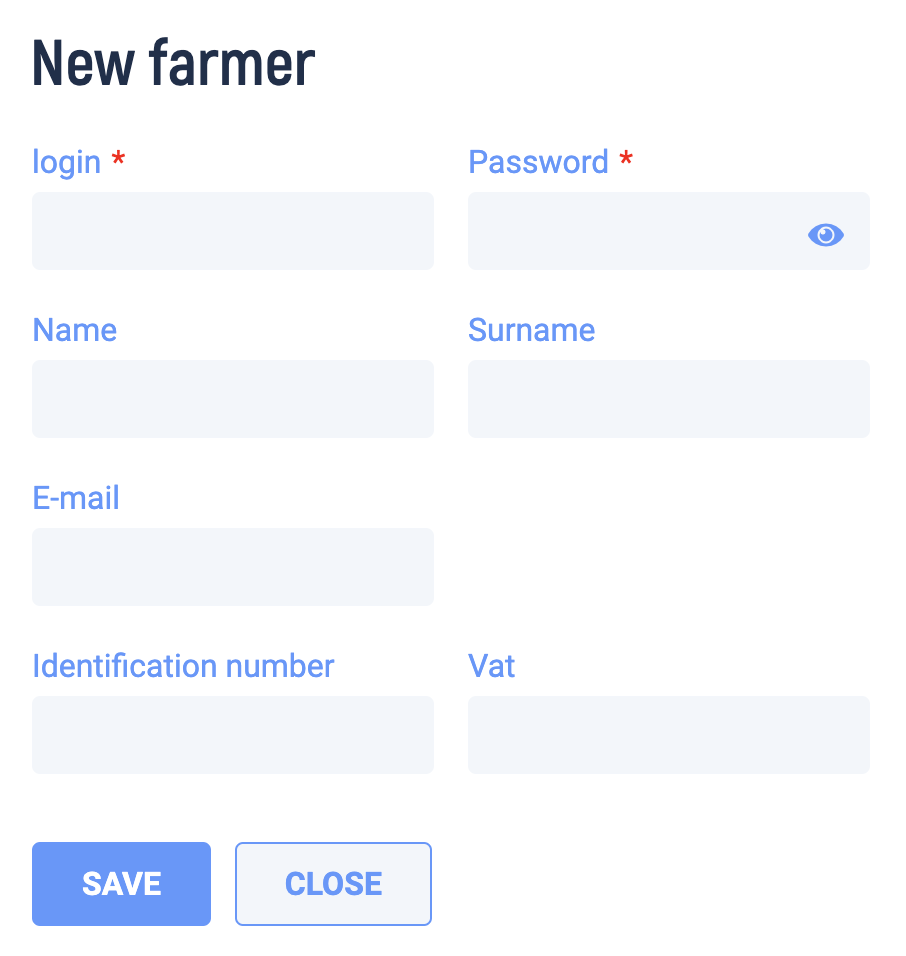
Task: Click the Vat input field
Action: pyautogui.click(x=669, y=735)
